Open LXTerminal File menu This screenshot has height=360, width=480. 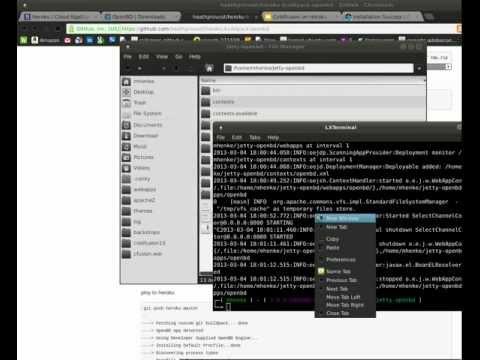coord(221,137)
